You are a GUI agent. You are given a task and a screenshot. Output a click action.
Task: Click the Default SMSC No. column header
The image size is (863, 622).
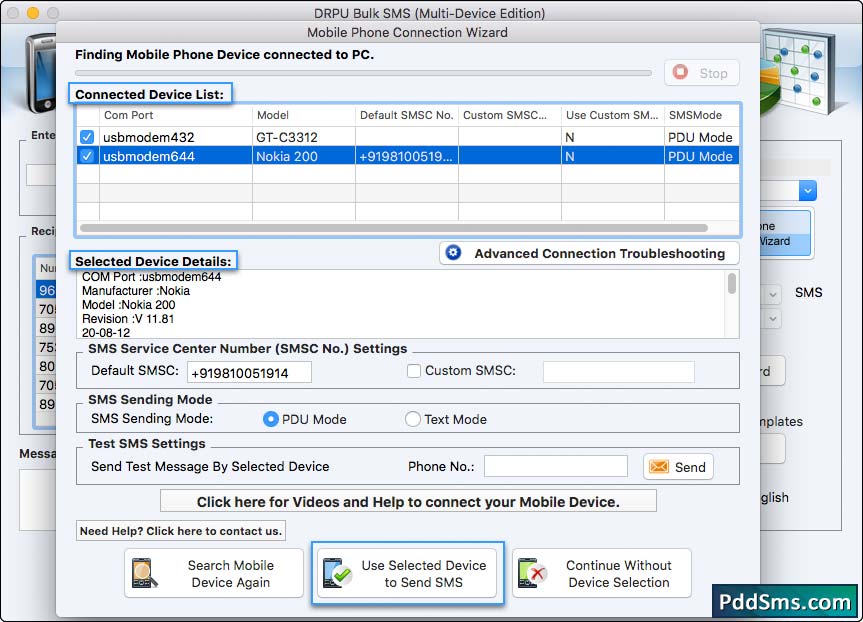click(407, 115)
